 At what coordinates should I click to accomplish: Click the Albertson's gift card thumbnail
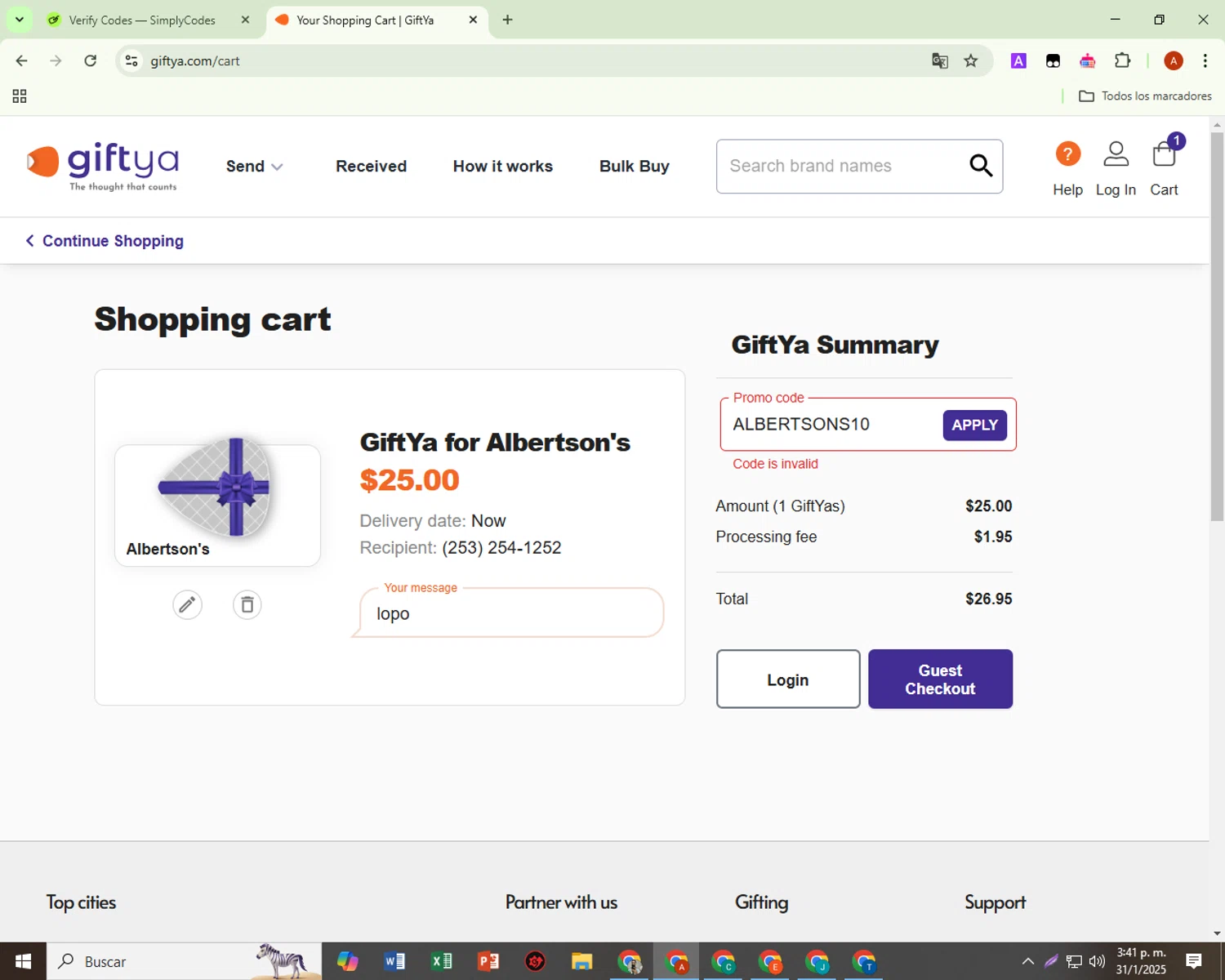click(217, 505)
